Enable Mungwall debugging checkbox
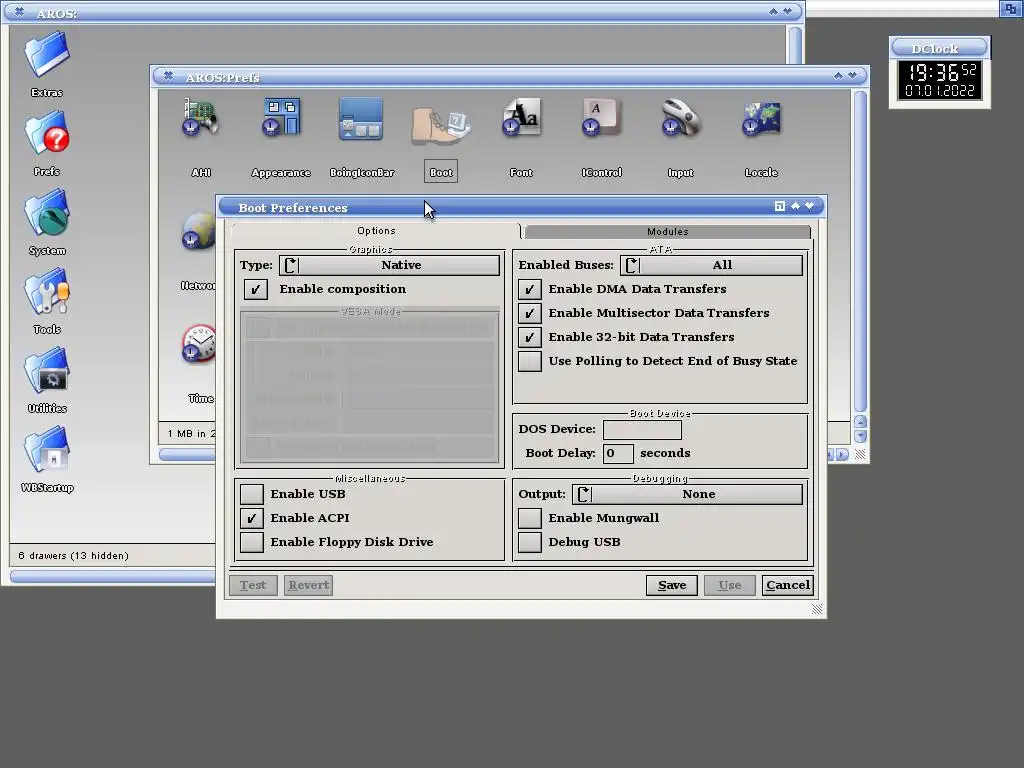 (530, 518)
